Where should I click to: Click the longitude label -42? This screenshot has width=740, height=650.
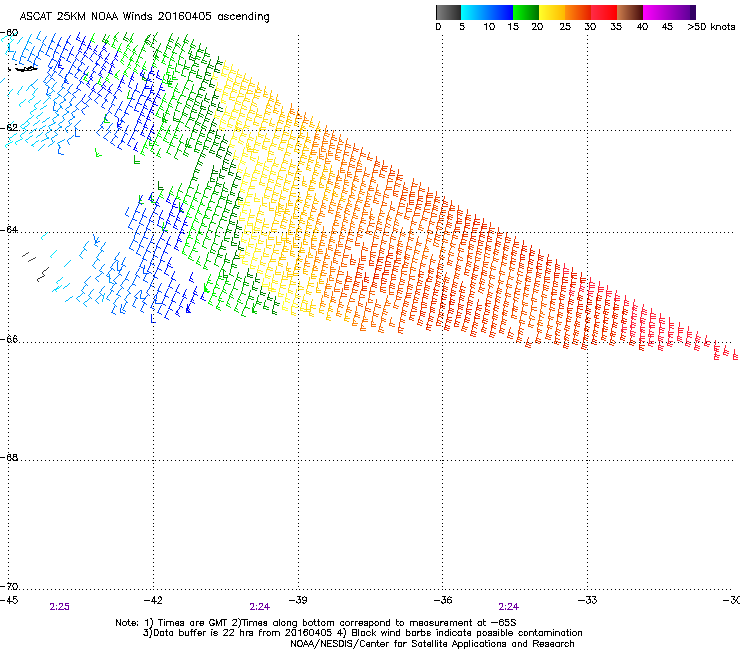[153, 600]
